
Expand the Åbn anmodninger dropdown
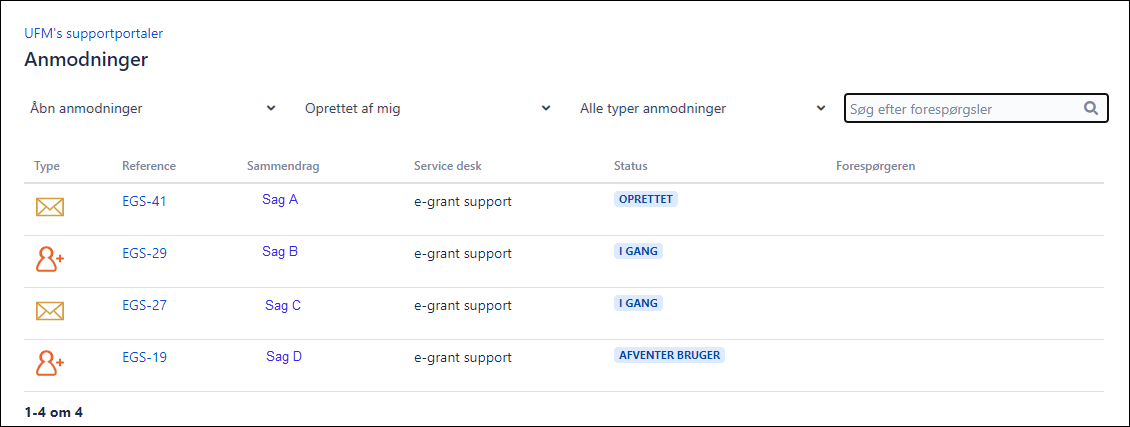click(x=152, y=108)
